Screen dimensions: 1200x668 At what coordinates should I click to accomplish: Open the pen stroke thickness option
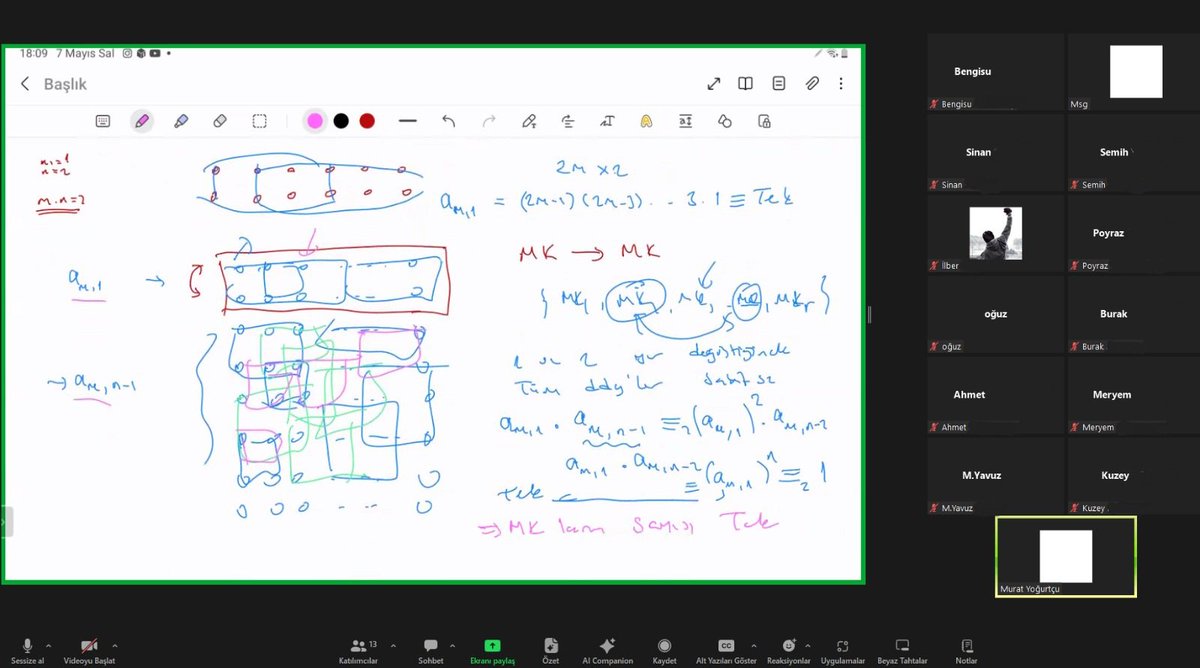pos(407,121)
